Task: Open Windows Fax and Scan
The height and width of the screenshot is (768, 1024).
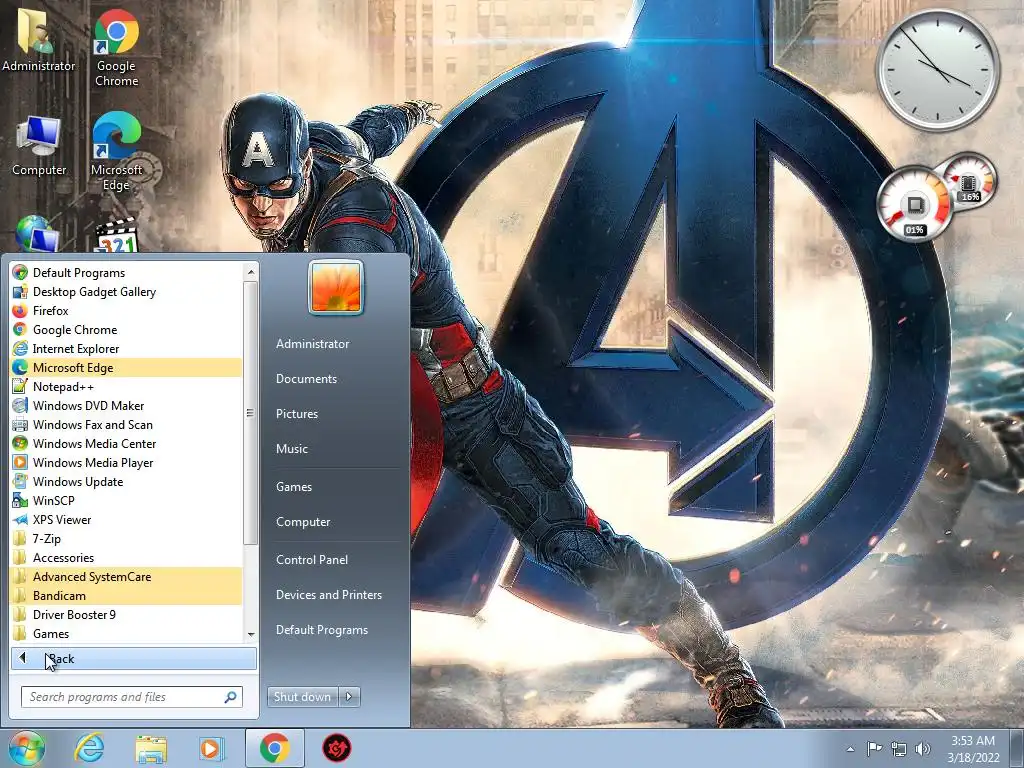Action: pyautogui.click(x=126, y=424)
